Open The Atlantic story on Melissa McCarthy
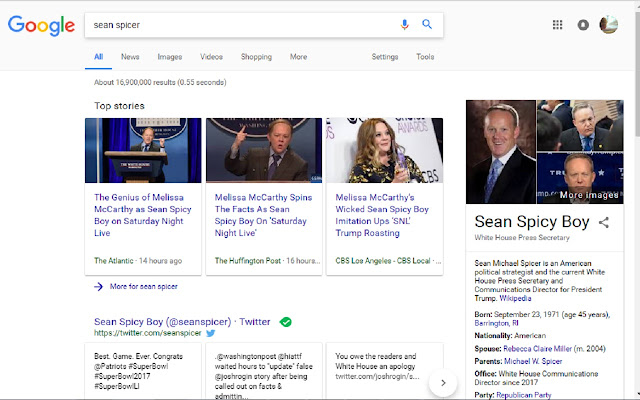 click(x=142, y=215)
